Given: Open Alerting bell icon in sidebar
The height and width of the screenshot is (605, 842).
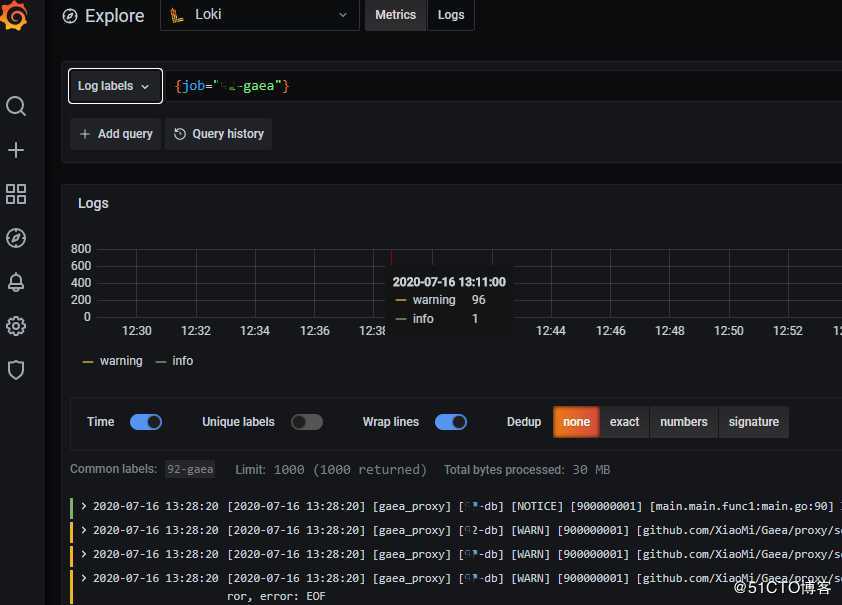Looking at the screenshot, I should tap(16, 282).
